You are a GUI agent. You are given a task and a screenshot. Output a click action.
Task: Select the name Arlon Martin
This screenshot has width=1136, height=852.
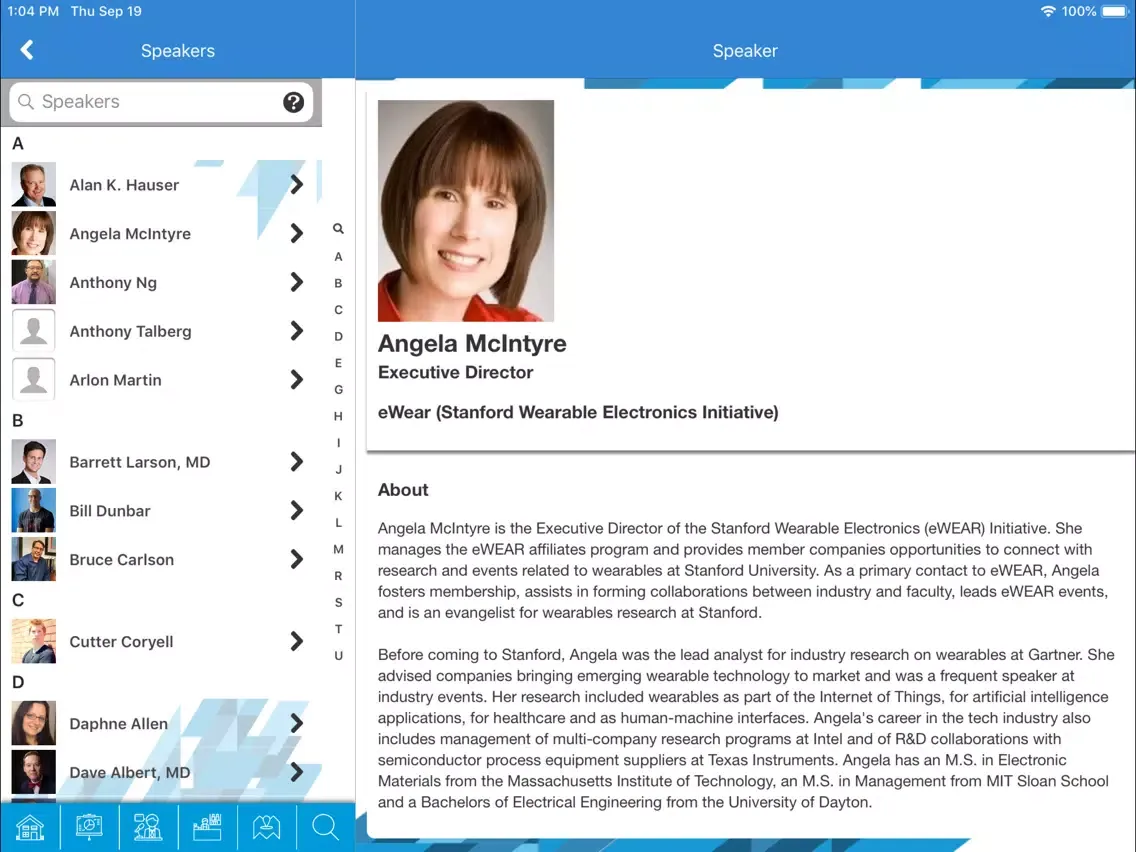point(115,380)
